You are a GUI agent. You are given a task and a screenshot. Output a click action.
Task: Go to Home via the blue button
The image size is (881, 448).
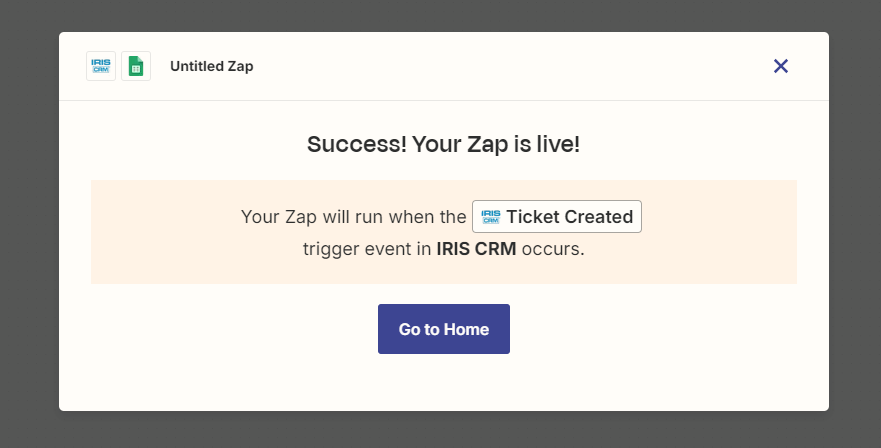coord(444,329)
